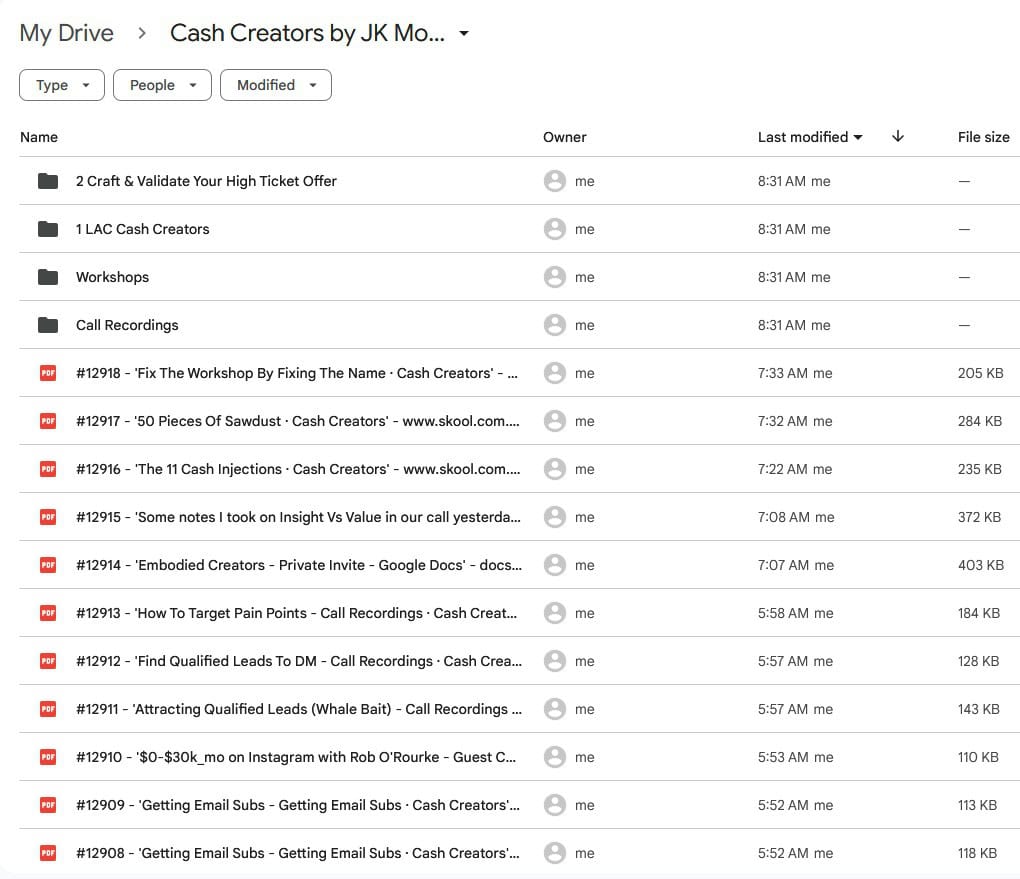
Task: Click the folder icon for Workshops
Action: pyautogui.click(x=47, y=277)
